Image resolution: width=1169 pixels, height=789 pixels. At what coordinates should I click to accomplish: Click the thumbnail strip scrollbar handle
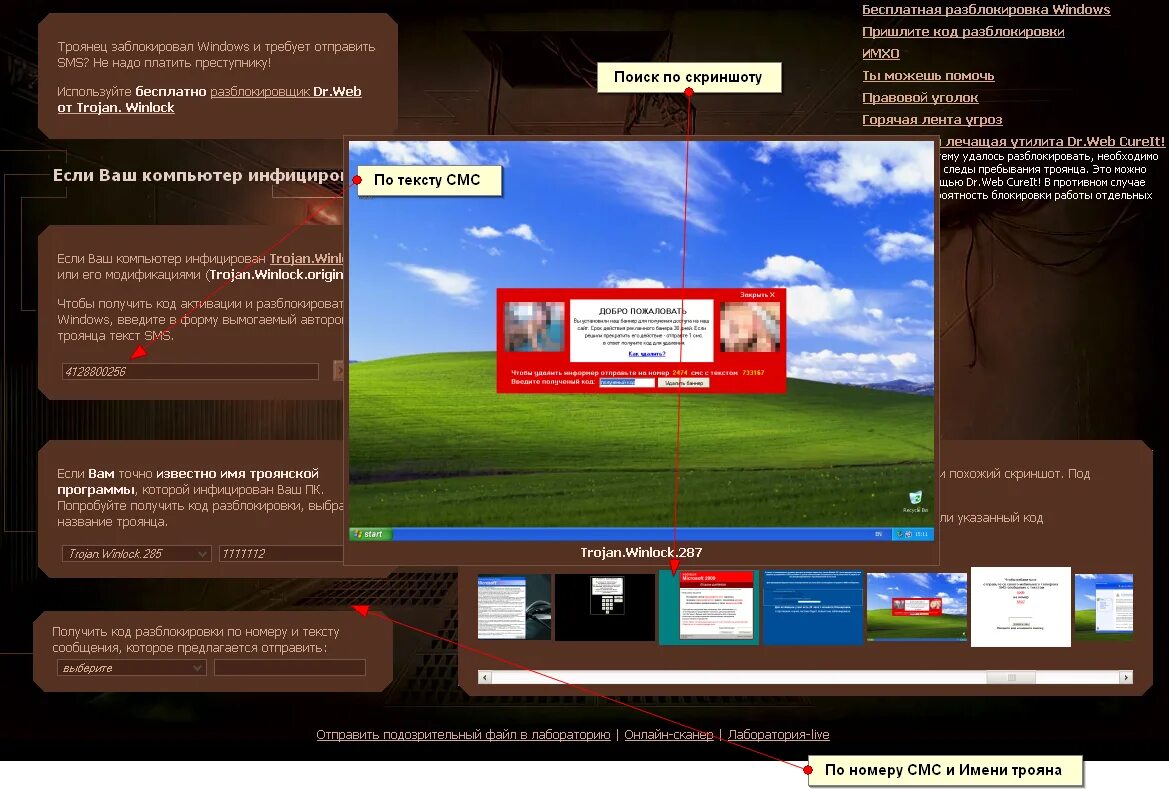pos(1011,677)
